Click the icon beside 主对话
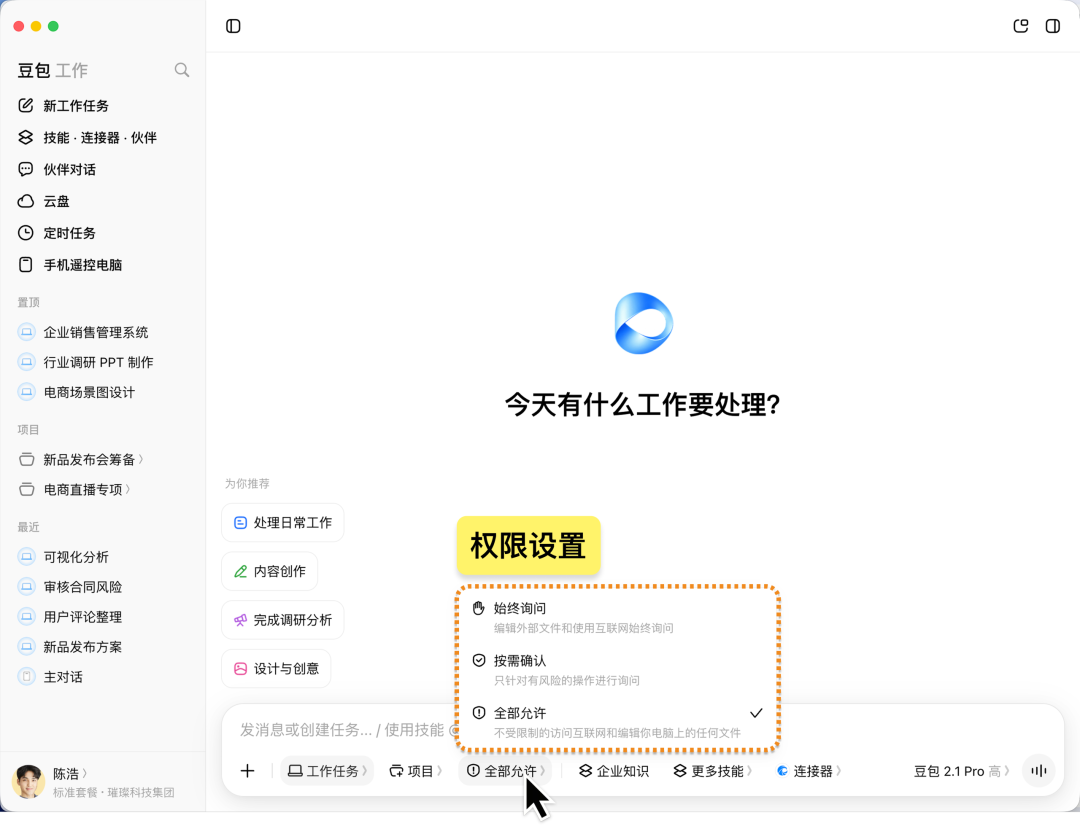The image size is (1080, 826). pyautogui.click(x=26, y=677)
